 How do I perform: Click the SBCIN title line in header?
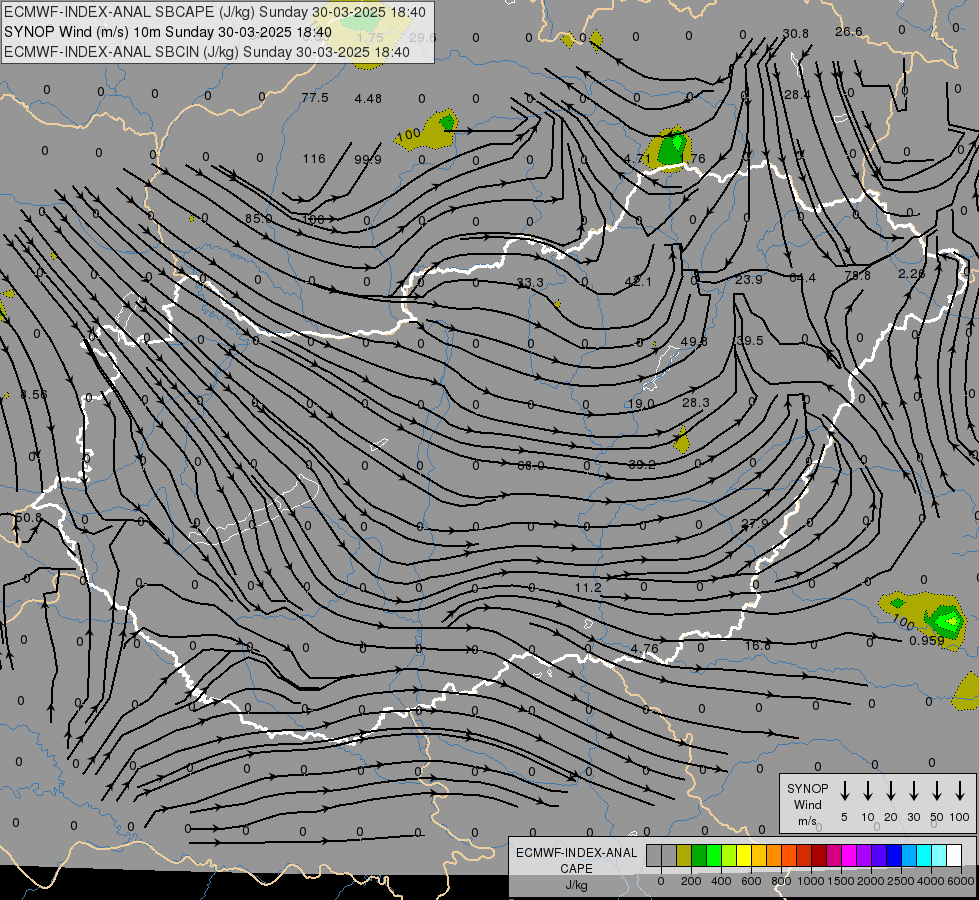click(x=207, y=52)
